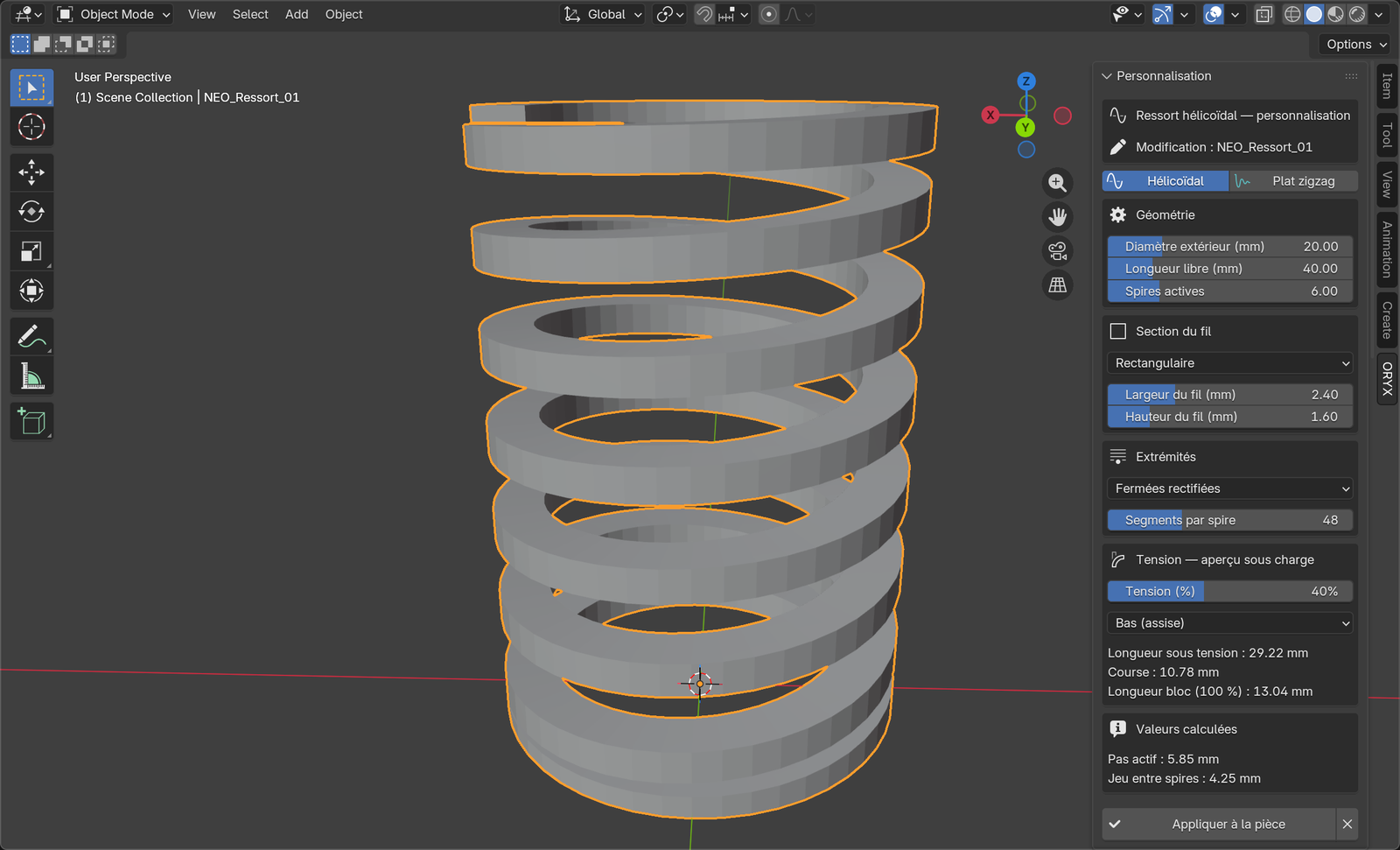The height and width of the screenshot is (850, 1400).
Task: Adjust the Tension (%) slider
Action: tap(1230, 592)
